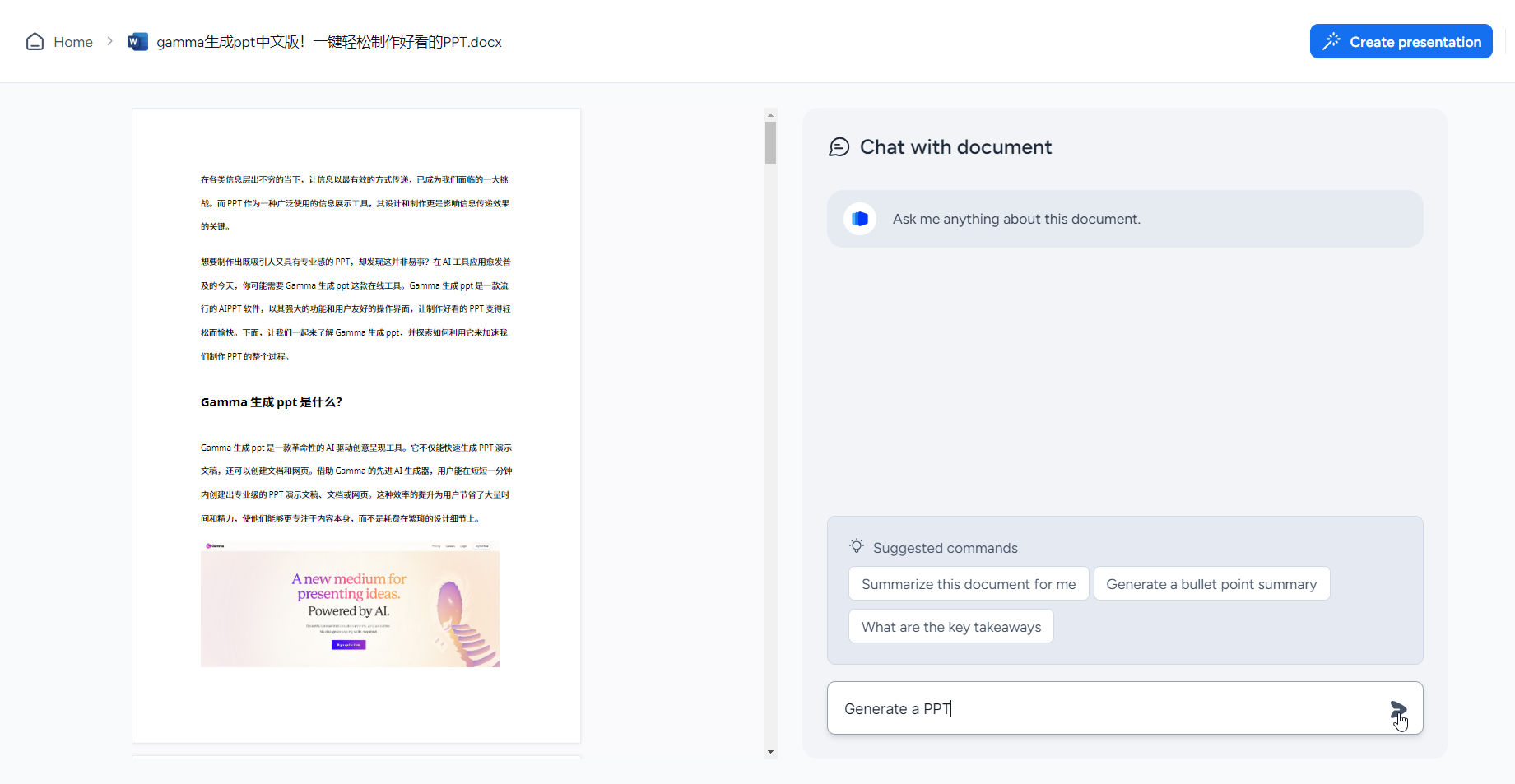This screenshot has width=1515, height=784.
Task: Choose Generate a bullet point summary
Action: tap(1211, 583)
